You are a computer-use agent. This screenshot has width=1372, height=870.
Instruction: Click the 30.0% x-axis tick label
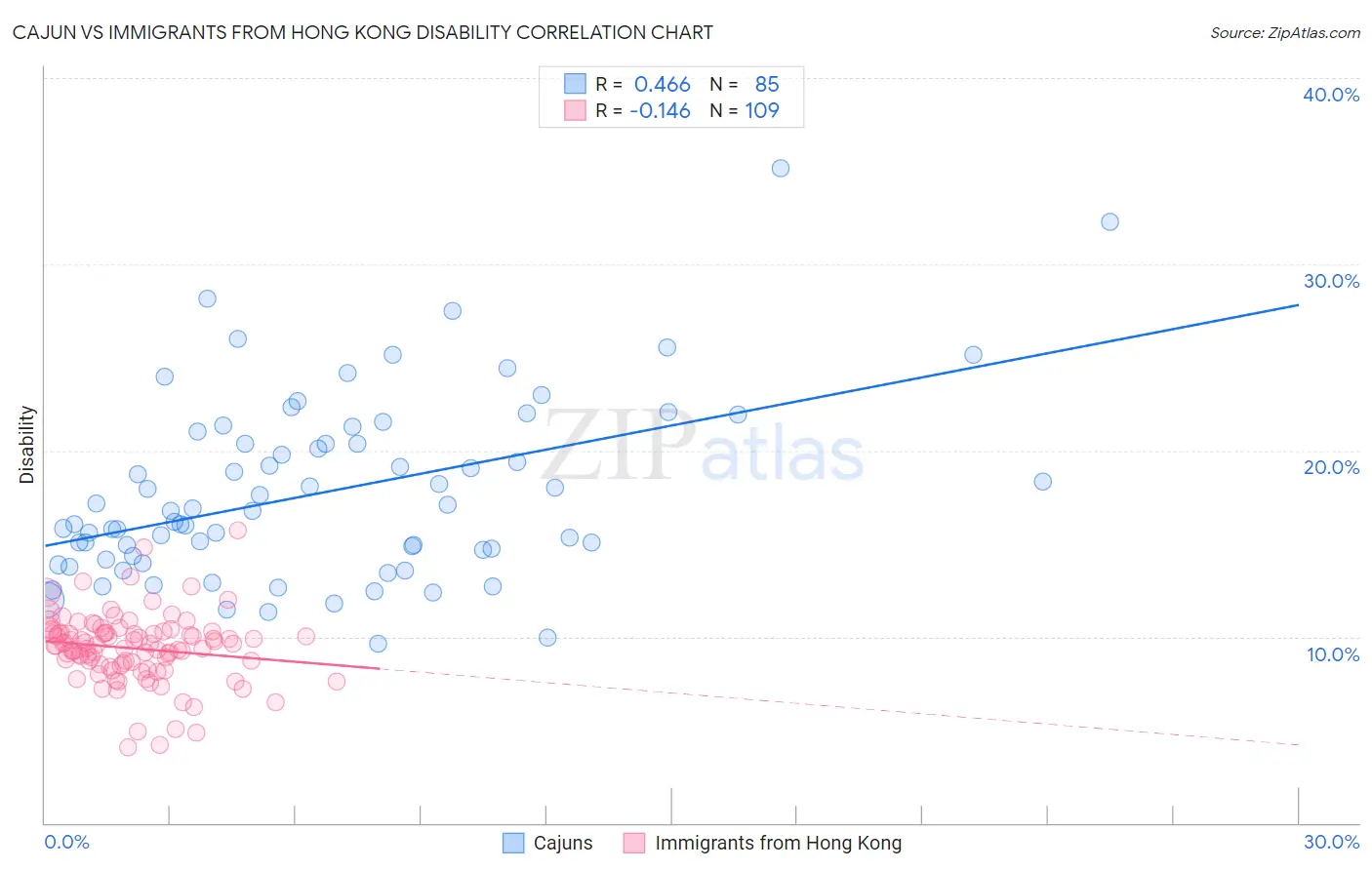(x=1331, y=842)
